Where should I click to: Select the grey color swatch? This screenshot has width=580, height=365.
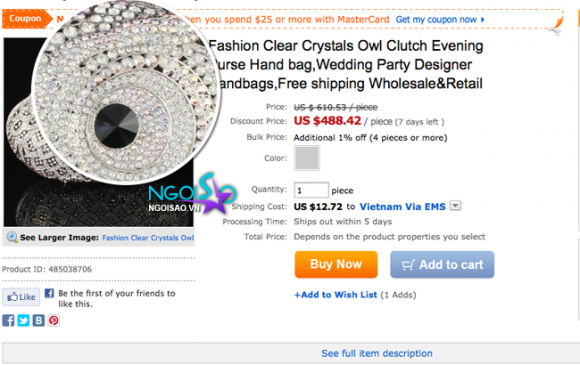(x=307, y=158)
